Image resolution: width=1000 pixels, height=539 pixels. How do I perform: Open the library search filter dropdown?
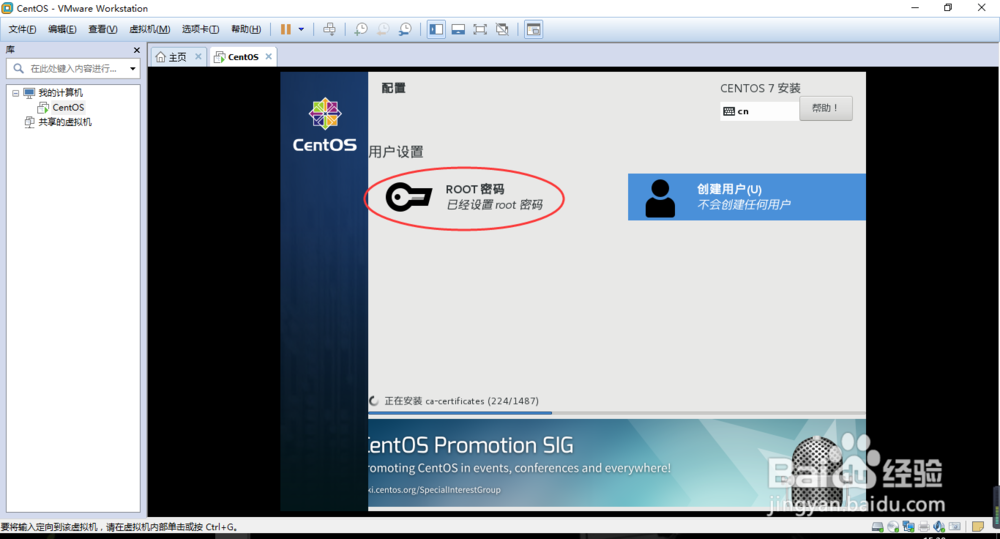(133, 68)
